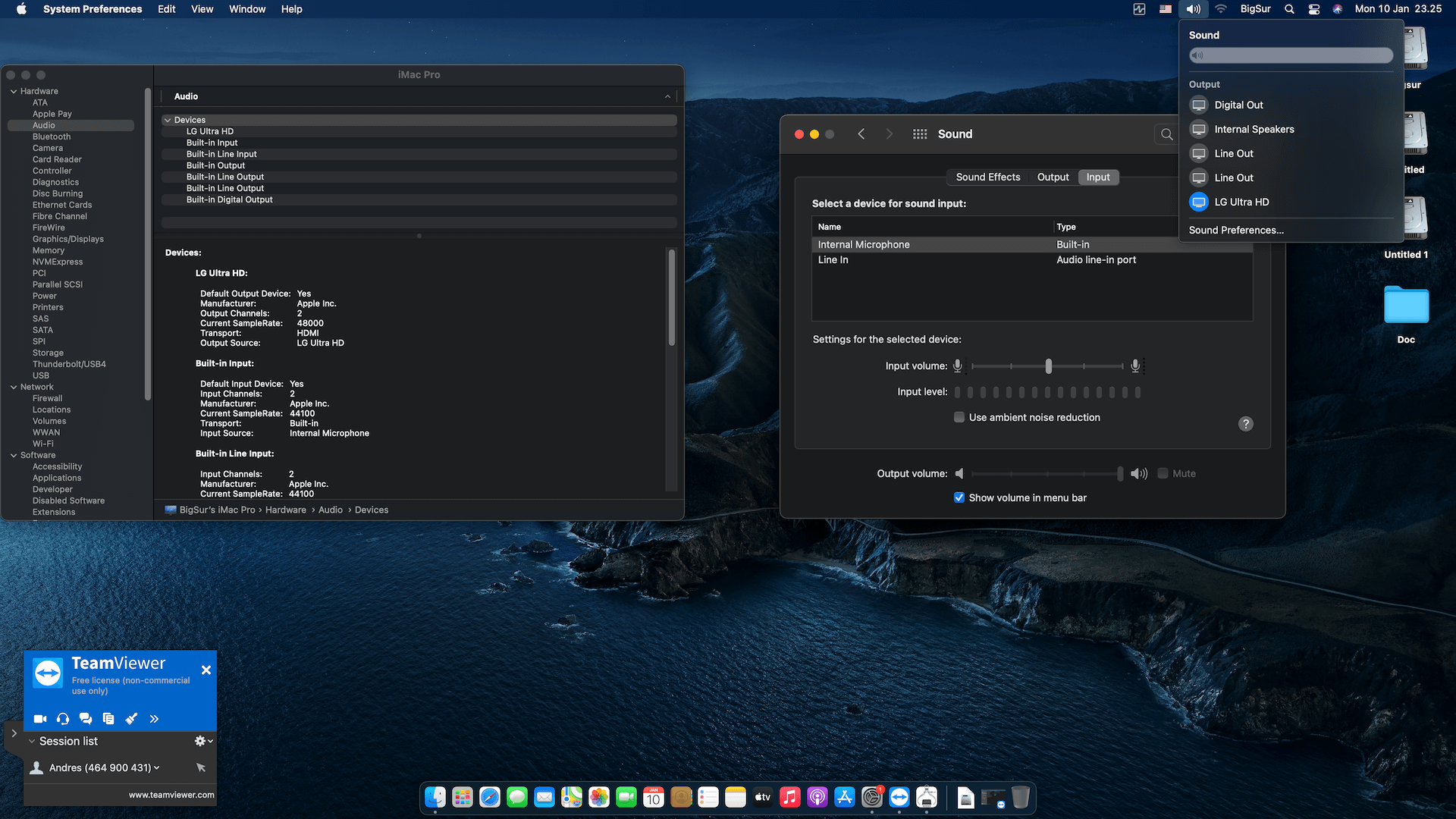The image size is (1456, 819).
Task: Click the Wi-Fi status icon
Action: pyautogui.click(x=1221, y=9)
